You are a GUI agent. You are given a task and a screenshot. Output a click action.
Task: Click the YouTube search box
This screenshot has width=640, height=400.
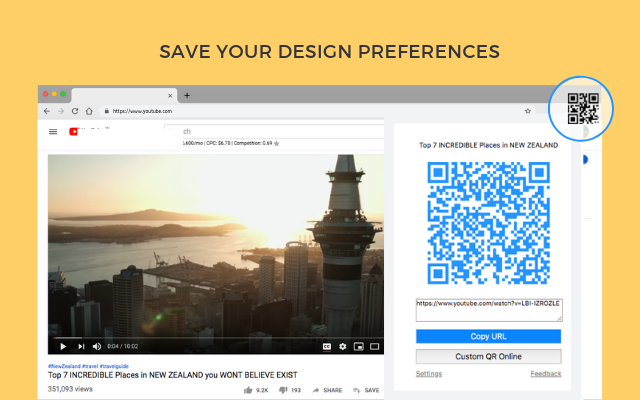(x=273, y=131)
